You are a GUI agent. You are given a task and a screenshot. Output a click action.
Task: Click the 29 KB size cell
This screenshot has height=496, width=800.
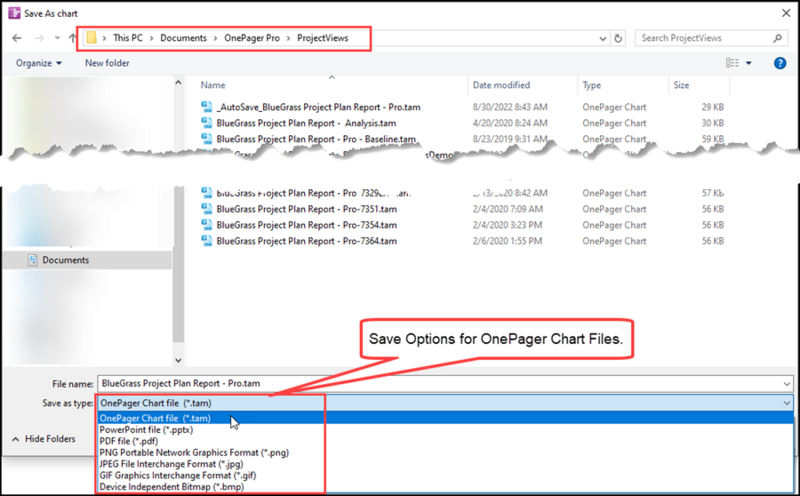point(712,107)
